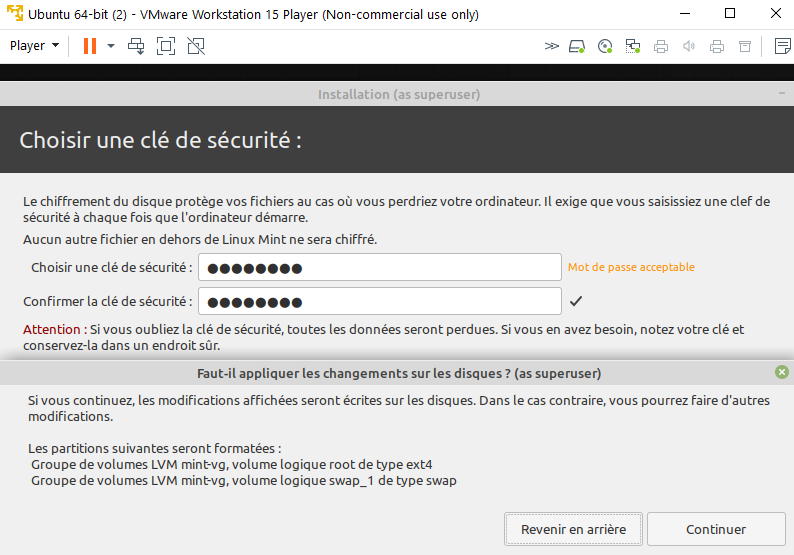The height and width of the screenshot is (555, 794).
Task: Click the network adapter device icon
Action: pyautogui.click(x=632, y=47)
